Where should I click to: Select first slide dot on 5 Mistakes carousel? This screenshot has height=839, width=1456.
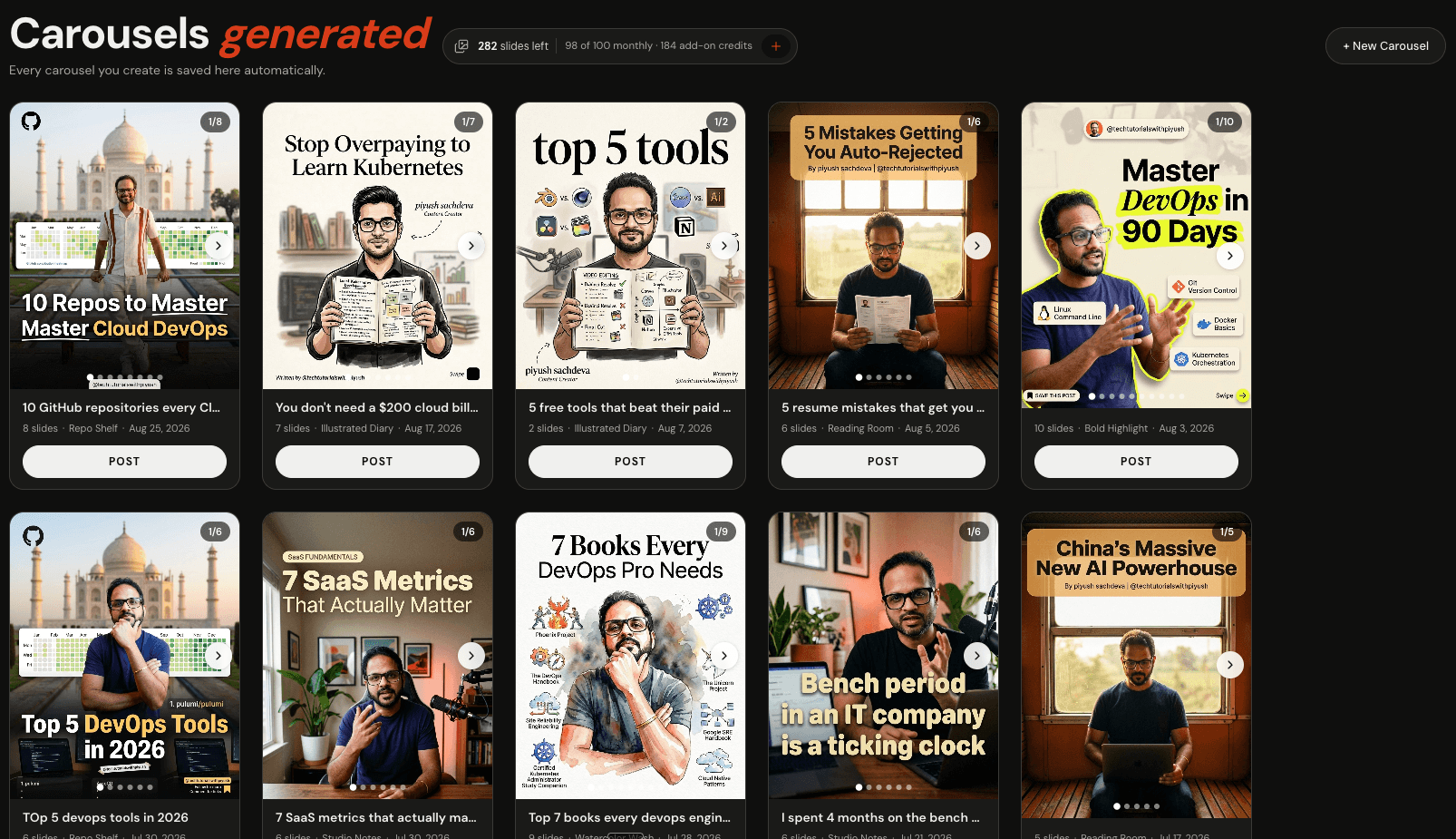[859, 377]
